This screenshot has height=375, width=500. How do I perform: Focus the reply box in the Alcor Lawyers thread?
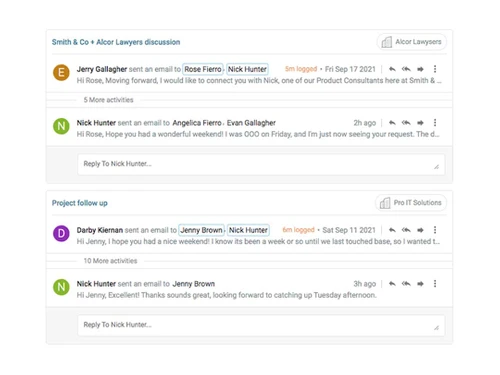[x=261, y=164]
